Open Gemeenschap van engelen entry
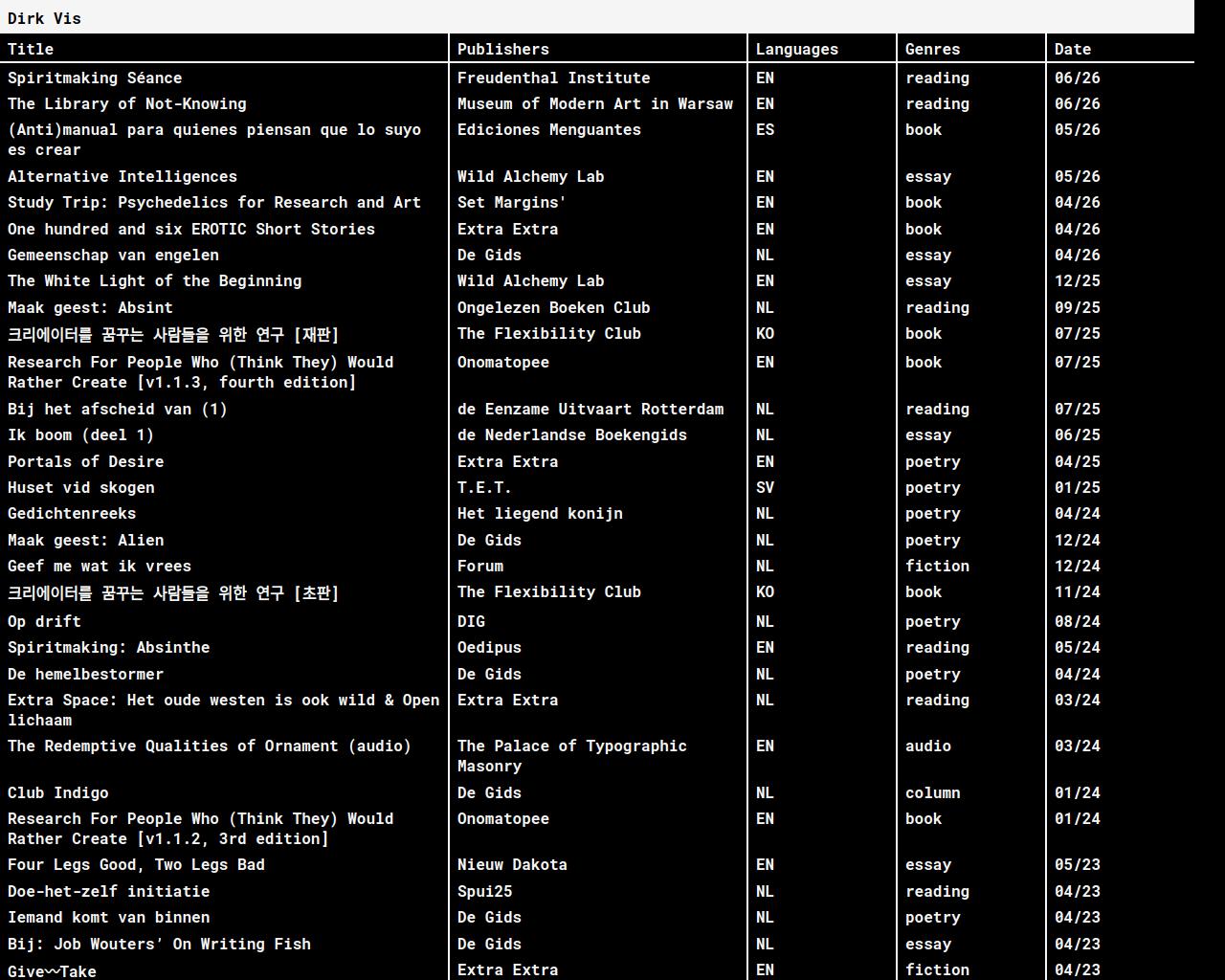Viewport: 1225px width, 980px height. (x=113, y=255)
